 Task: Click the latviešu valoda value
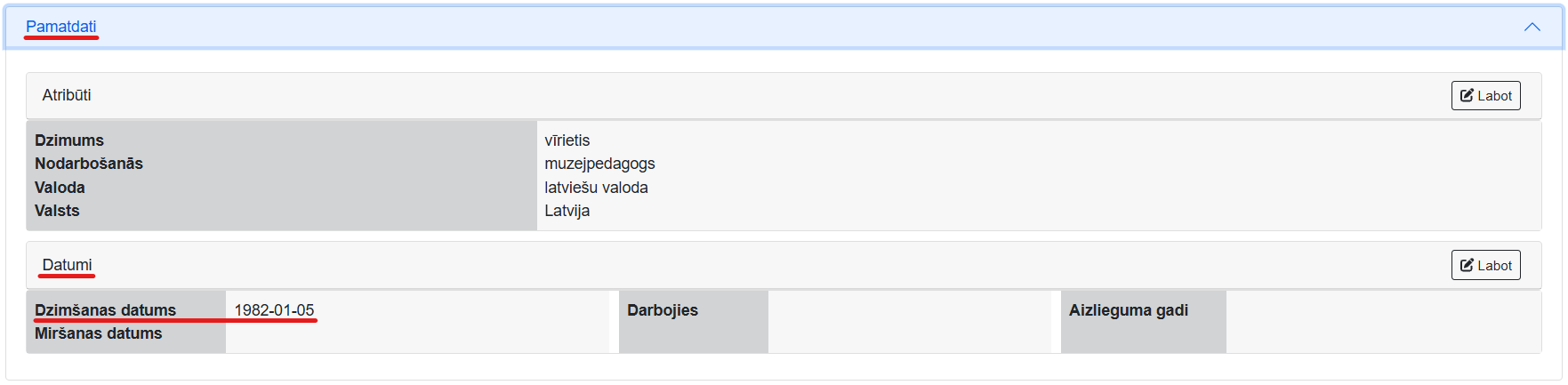coord(596,188)
